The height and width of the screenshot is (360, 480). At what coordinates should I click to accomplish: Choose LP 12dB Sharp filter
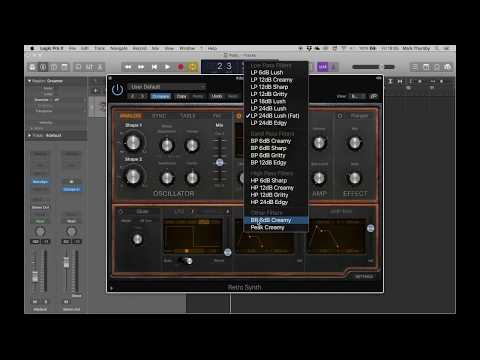pos(275,87)
